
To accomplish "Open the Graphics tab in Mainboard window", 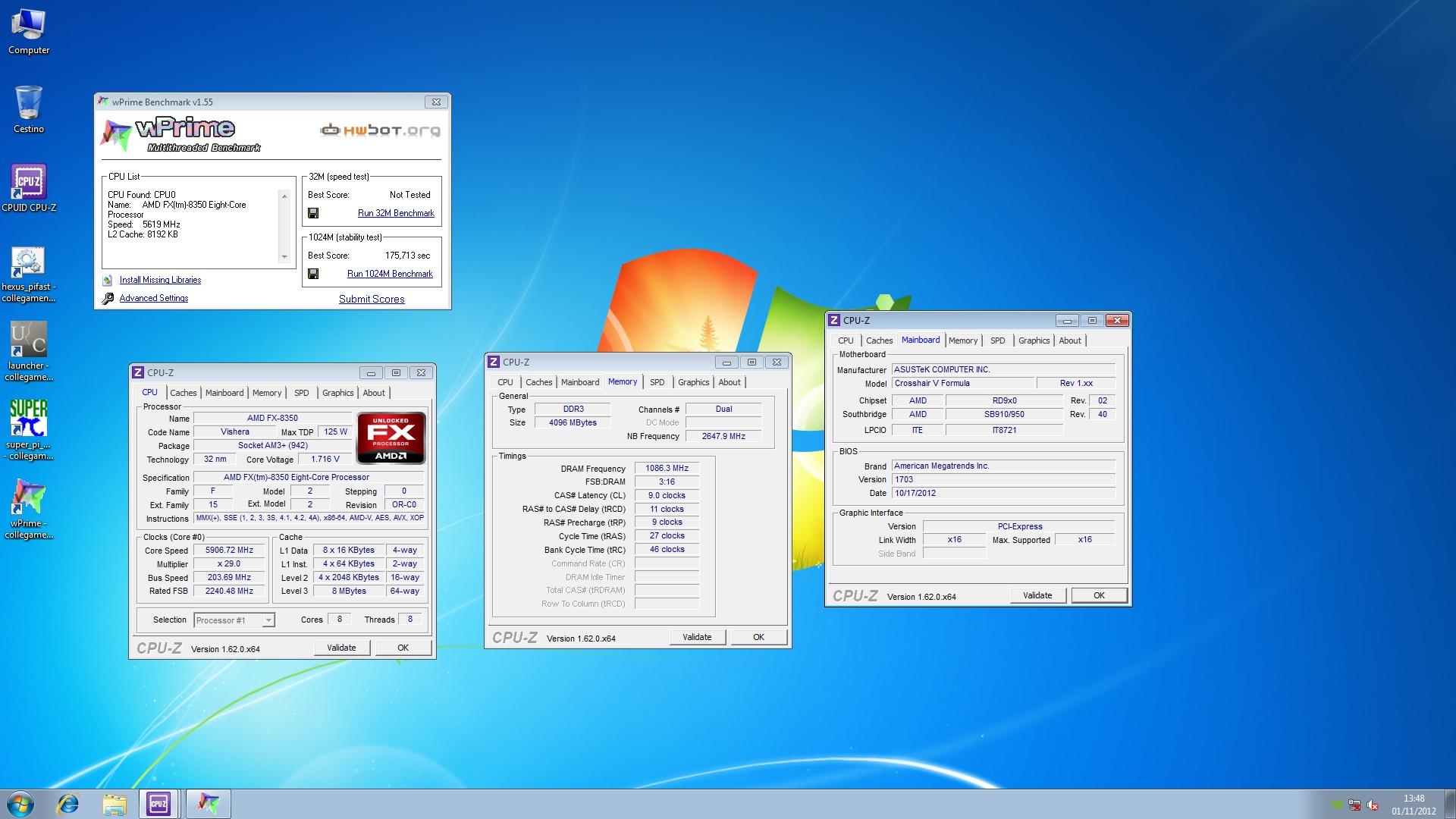I will 1034,340.
